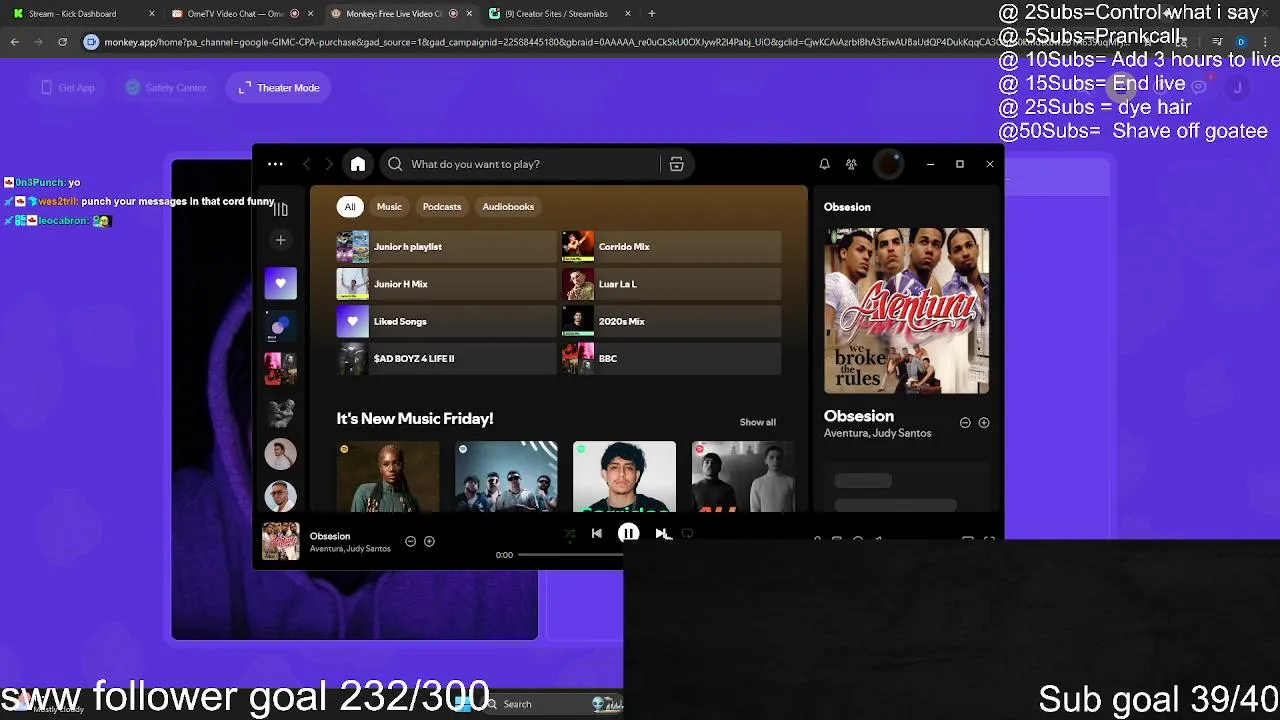Select the Podcasts filter chip
This screenshot has height=720, width=1280.
pyautogui.click(x=442, y=207)
